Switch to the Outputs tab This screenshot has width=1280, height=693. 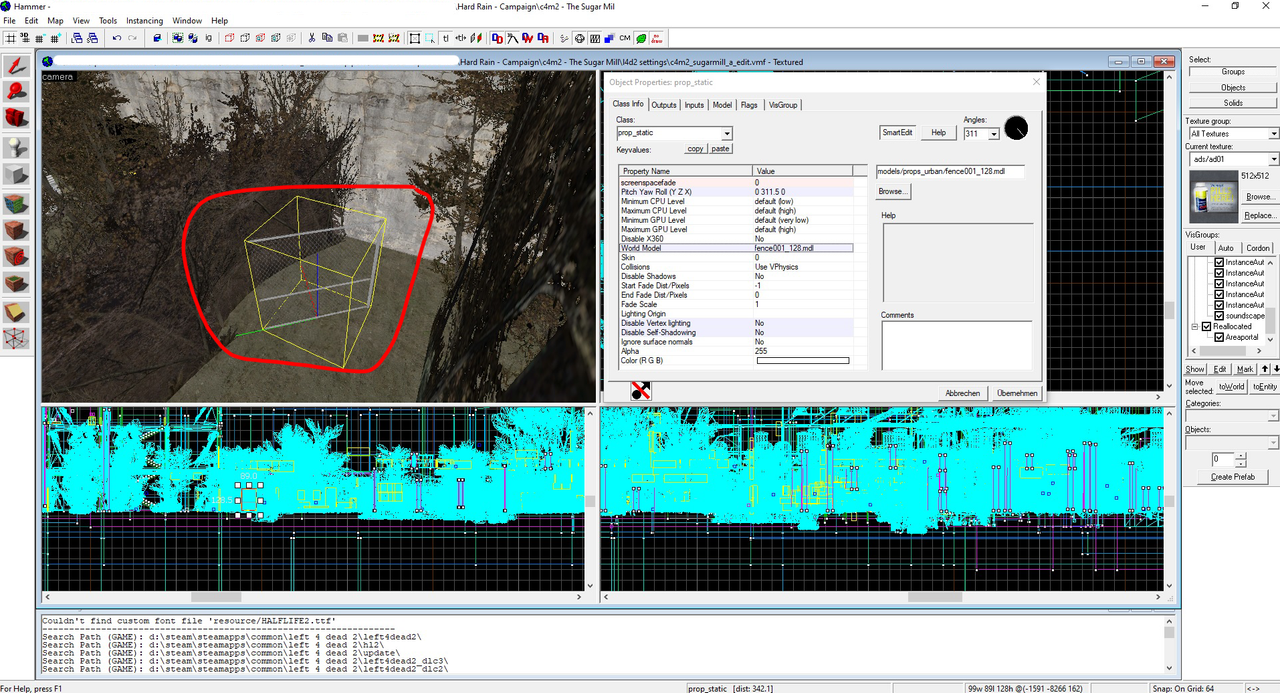point(664,105)
